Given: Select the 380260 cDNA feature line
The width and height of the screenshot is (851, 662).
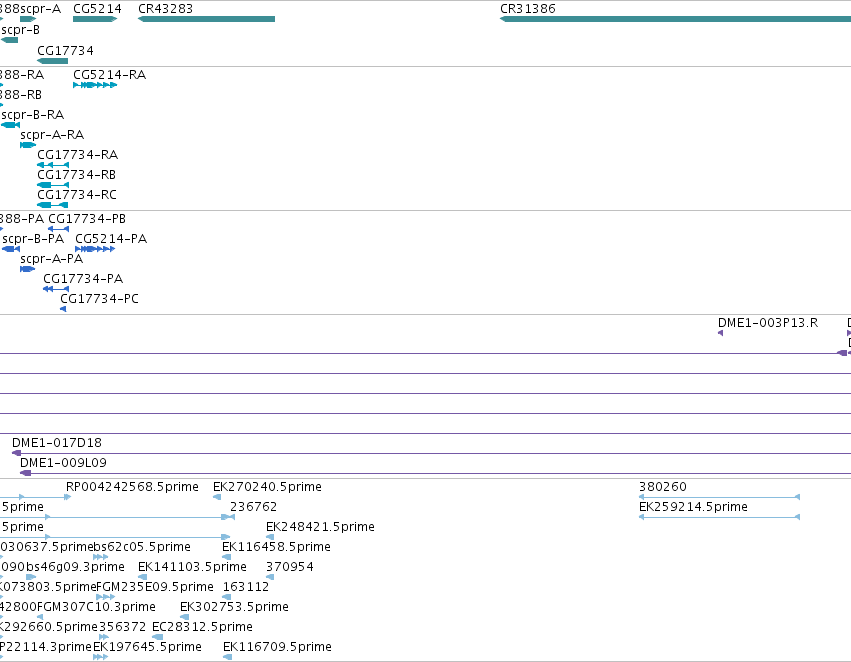Looking at the screenshot, I should 720,497.
